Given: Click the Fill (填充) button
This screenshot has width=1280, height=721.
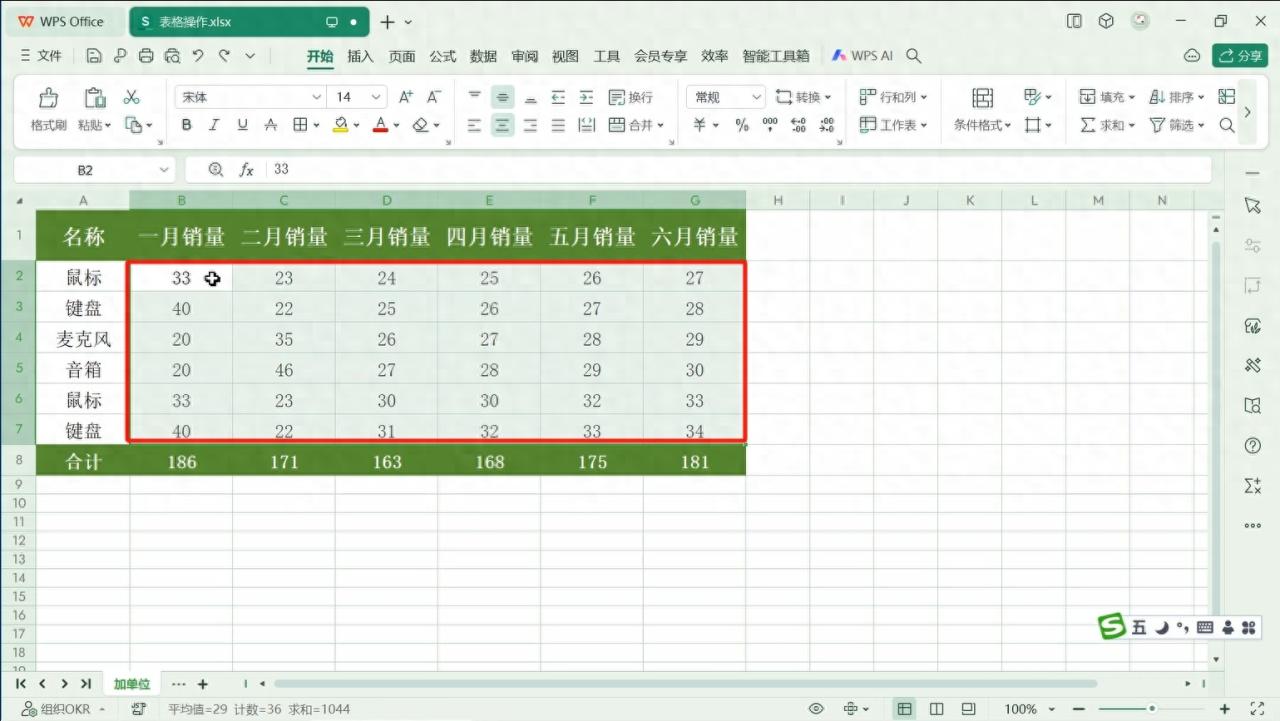Looking at the screenshot, I should click(1108, 97).
